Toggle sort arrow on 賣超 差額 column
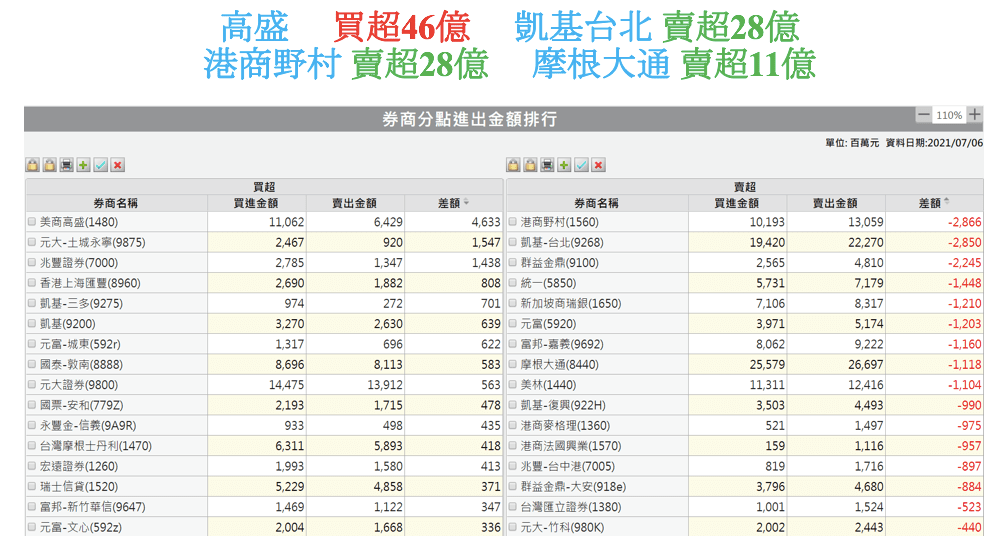The image size is (1007, 558). click(947, 203)
